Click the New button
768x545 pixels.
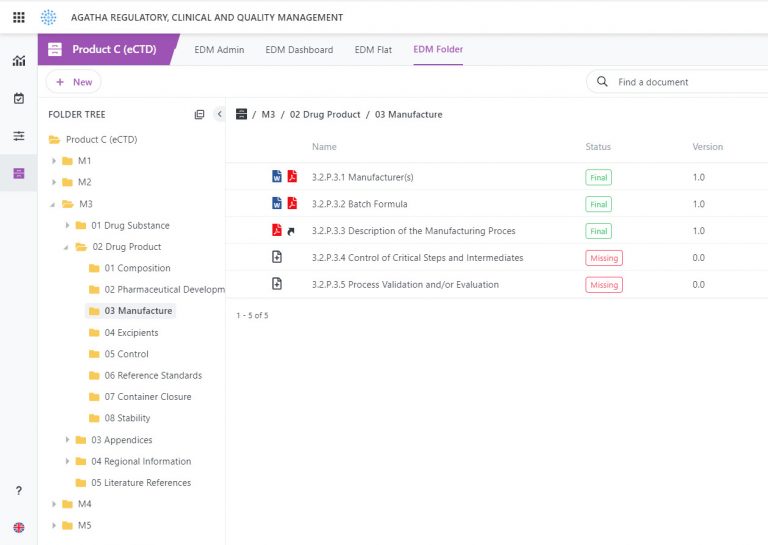pos(73,82)
